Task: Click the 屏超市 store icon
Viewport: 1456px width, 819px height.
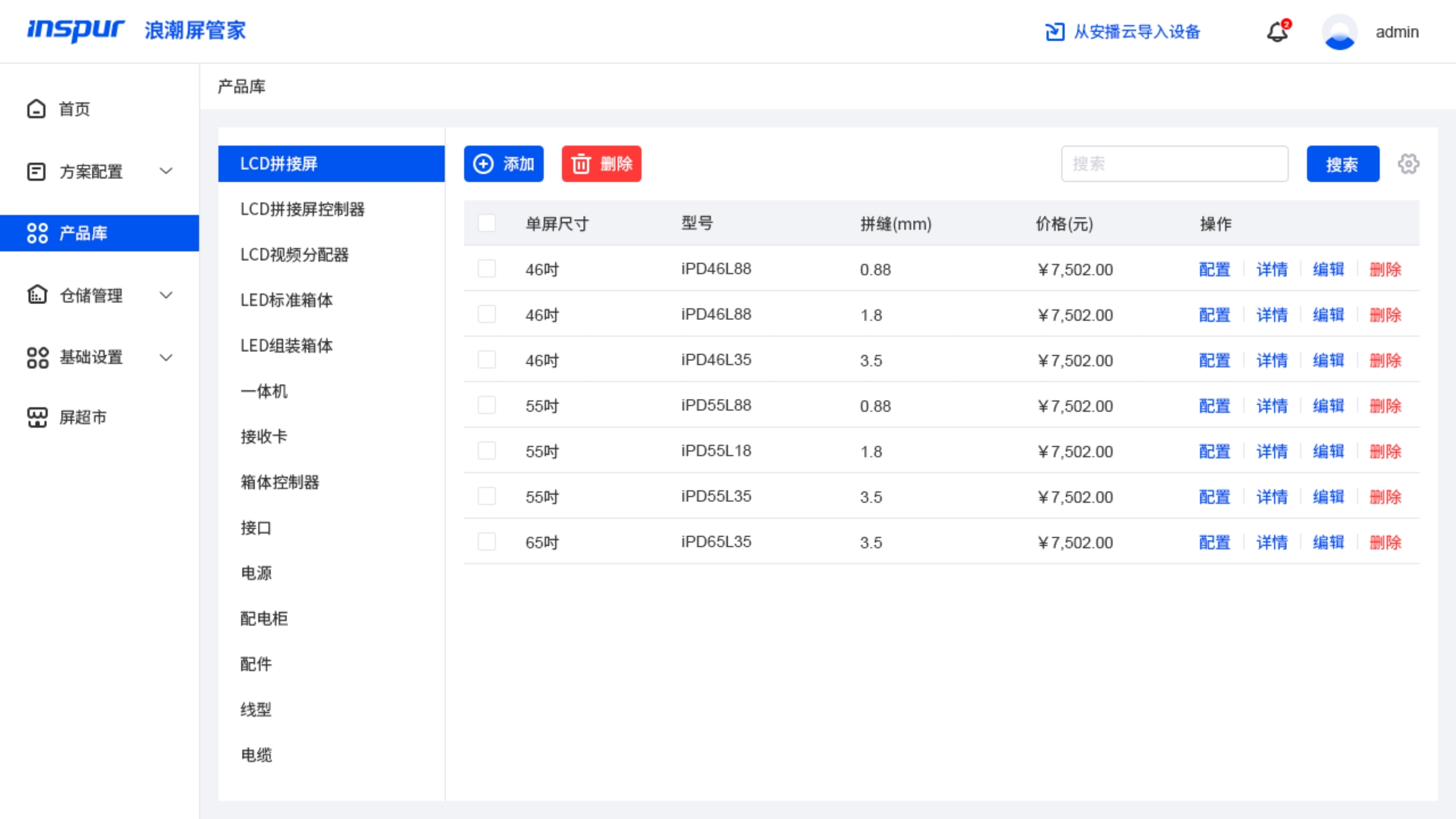Action: point(37,417)
